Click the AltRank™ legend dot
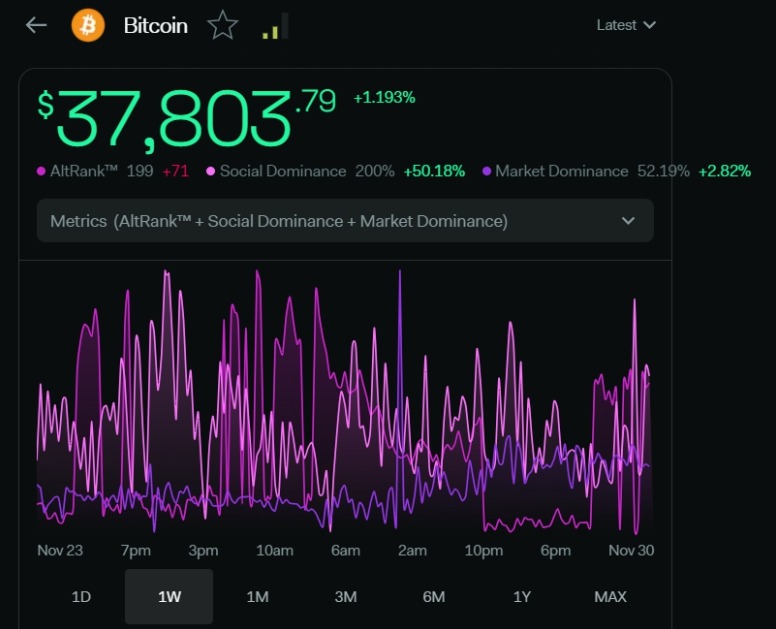Screen dimensions: 776x629 tap(41, 172)
